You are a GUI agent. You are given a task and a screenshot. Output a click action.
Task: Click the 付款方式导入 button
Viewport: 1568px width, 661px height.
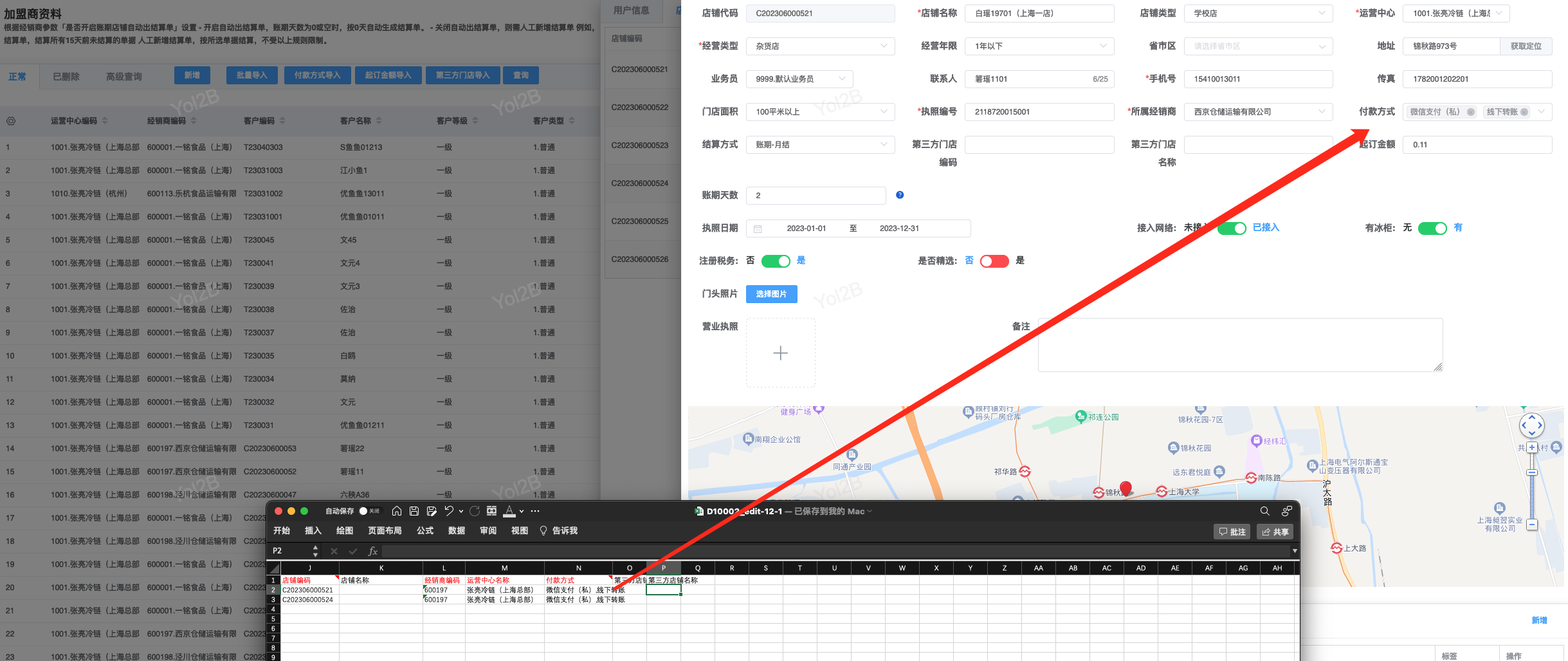(317, 75)
